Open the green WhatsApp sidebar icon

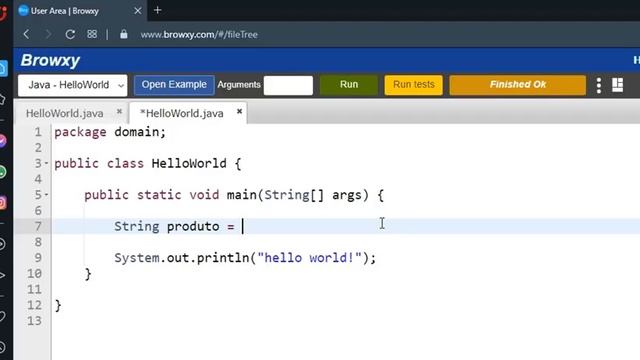(x=3, y=172)
